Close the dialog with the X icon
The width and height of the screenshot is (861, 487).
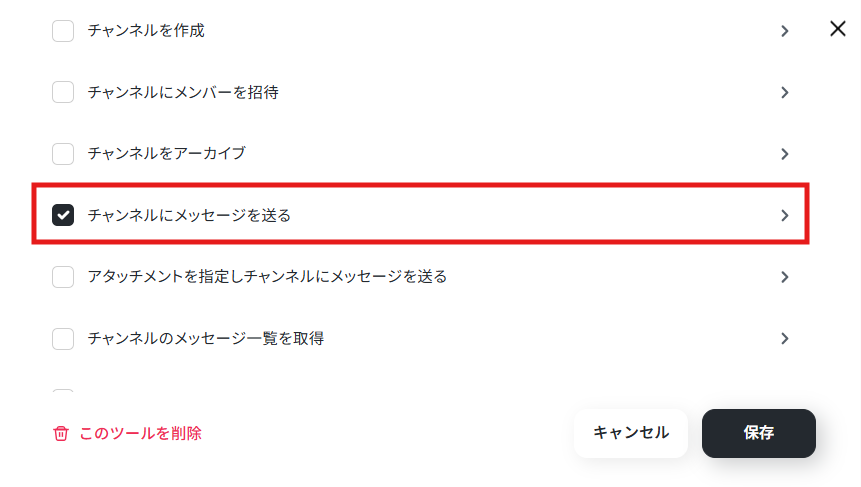[x=837, y=29]
